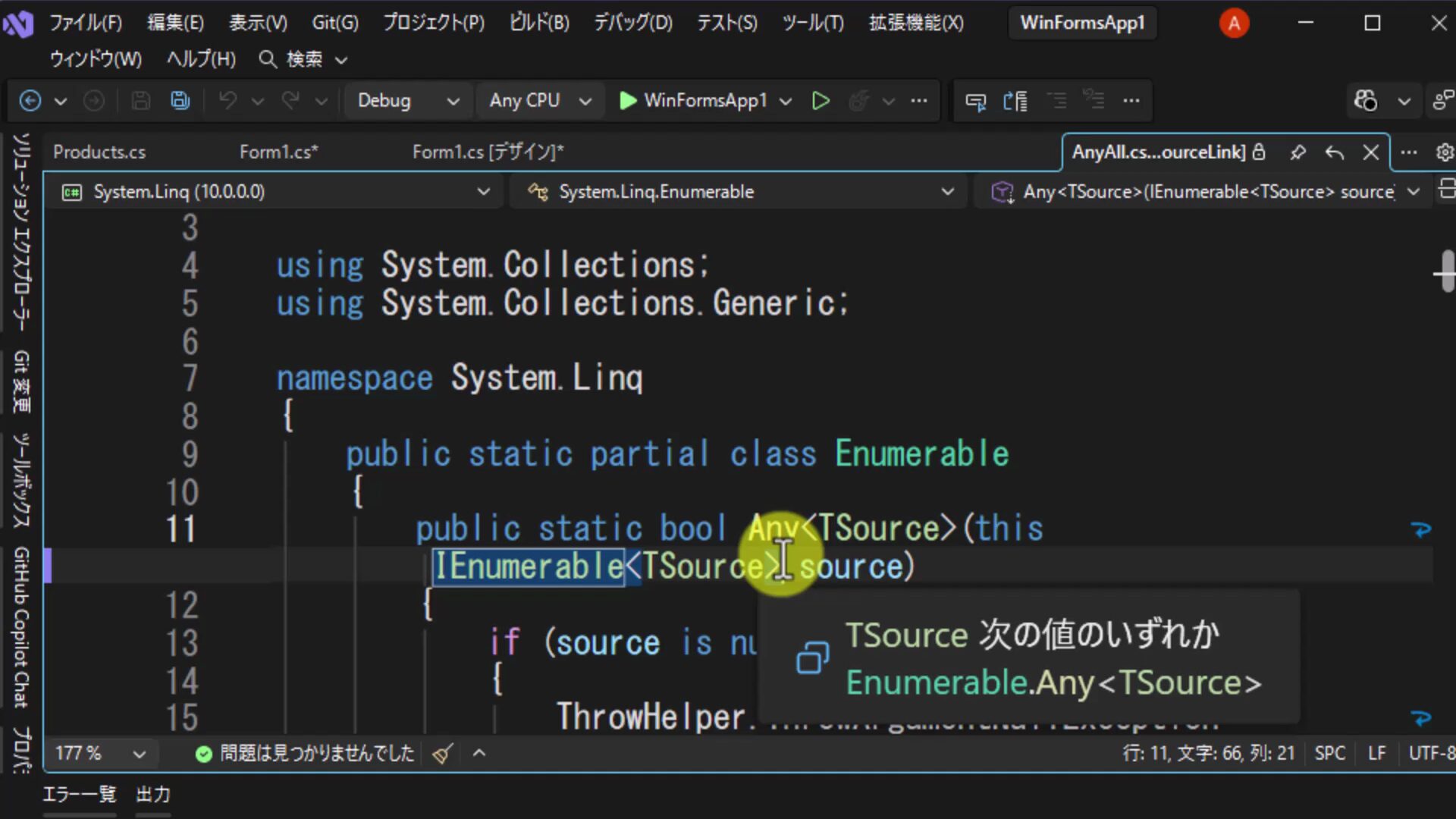
Task: Expand the WinFormsApp1 startup project dropdown arrow
Action: [786, 101]
